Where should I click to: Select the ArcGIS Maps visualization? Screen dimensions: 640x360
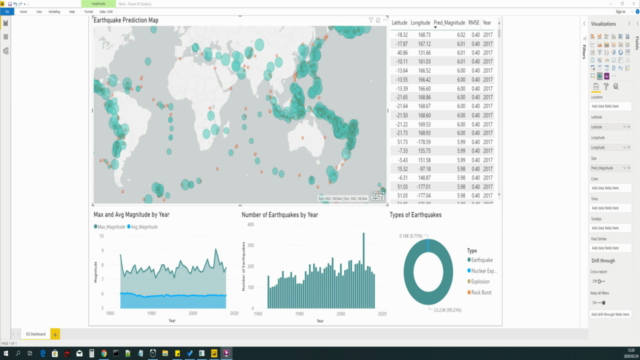pos(600,76)
